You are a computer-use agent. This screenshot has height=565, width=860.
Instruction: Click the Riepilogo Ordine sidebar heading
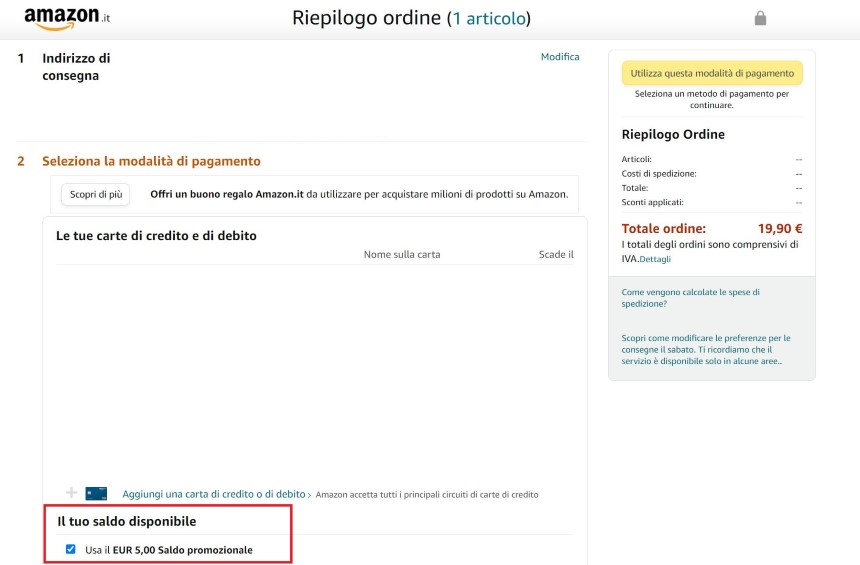pos(673,134)
